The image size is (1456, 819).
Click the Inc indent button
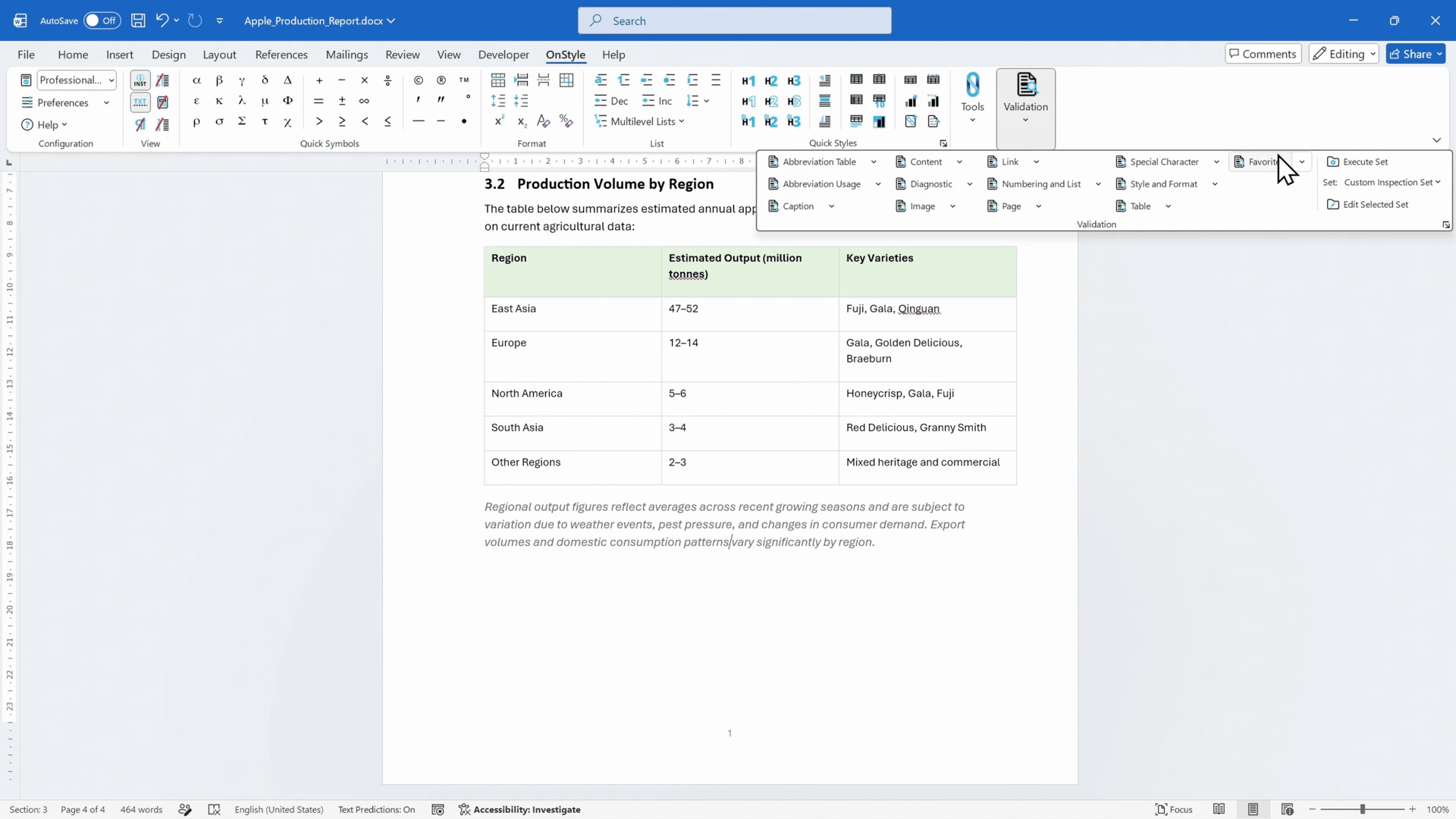coord(657,101)
